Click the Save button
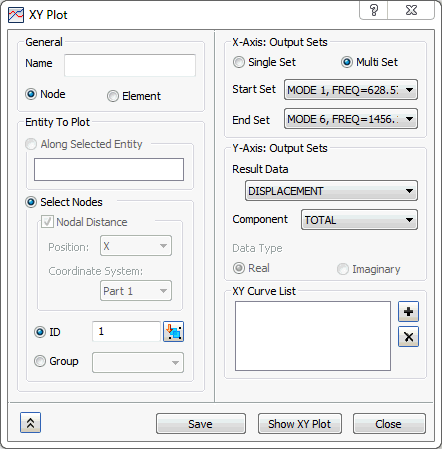The width and height of the screenshot is (442, 449). tap(201, 424)
